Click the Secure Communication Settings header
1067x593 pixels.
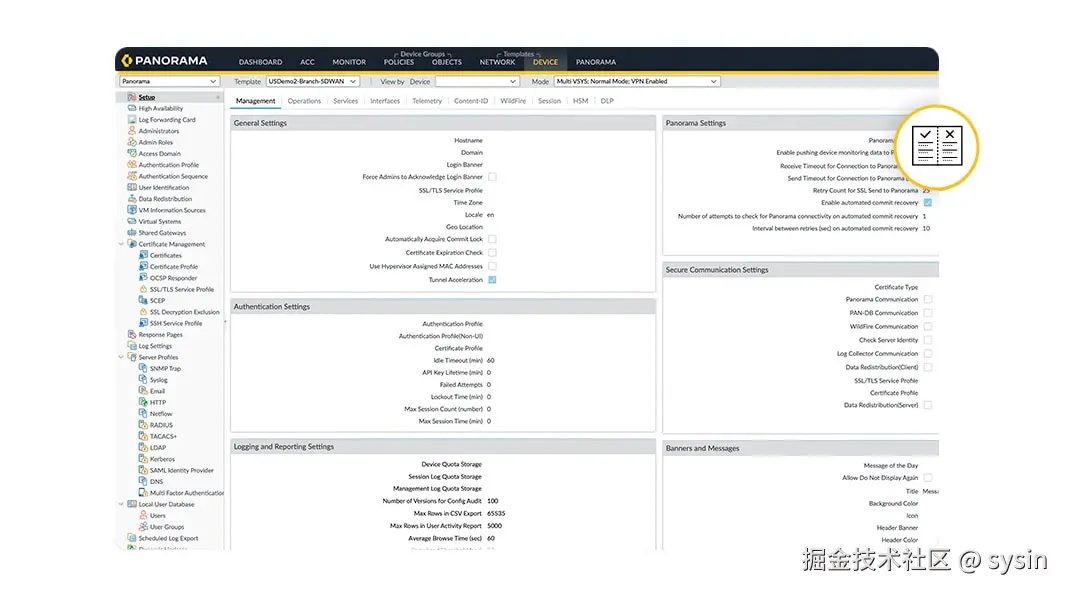coord(801,270)
